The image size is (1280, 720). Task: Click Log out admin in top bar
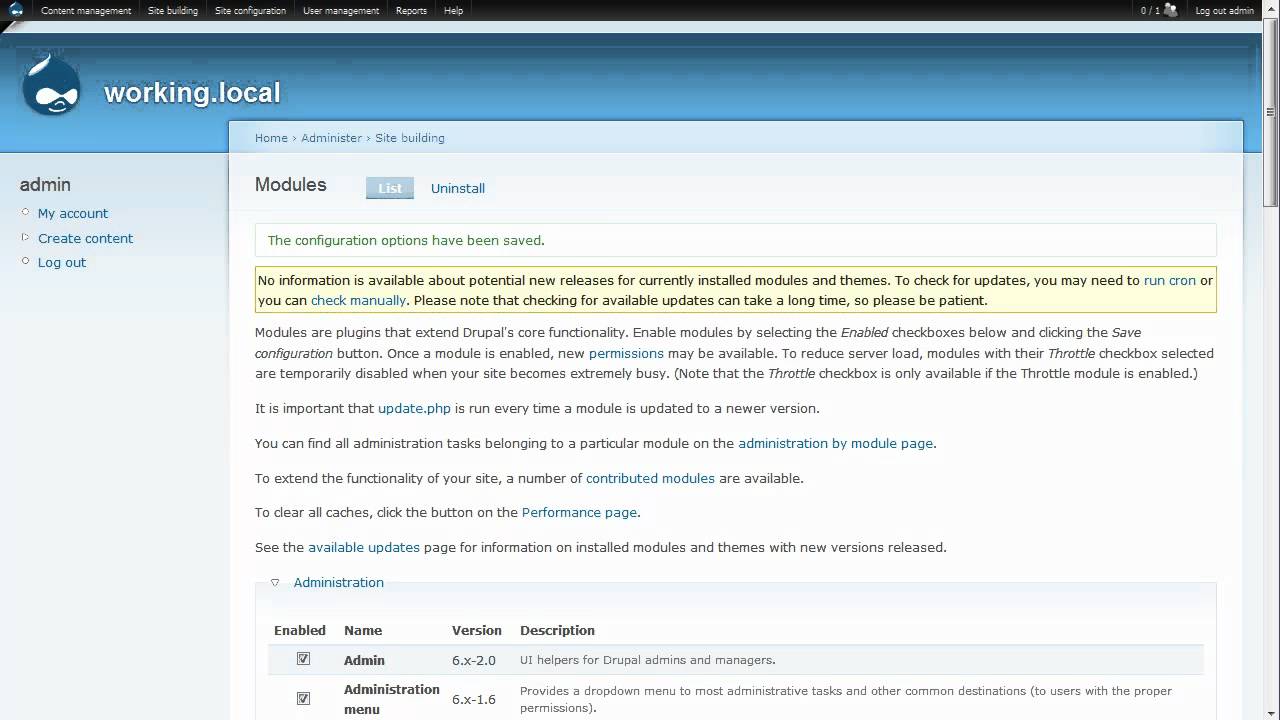point(1224,11)
